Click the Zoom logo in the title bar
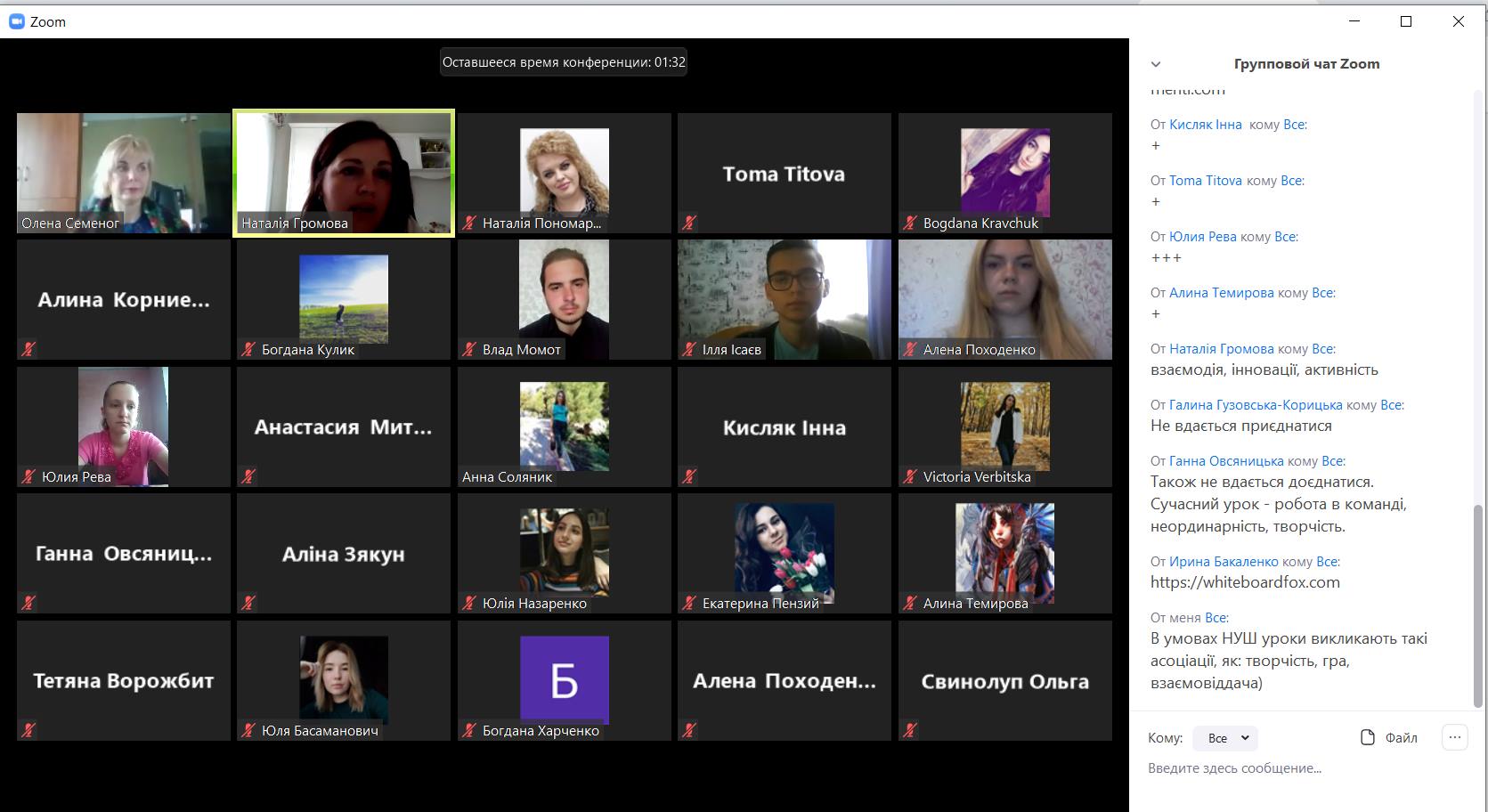 pos(16,21)
